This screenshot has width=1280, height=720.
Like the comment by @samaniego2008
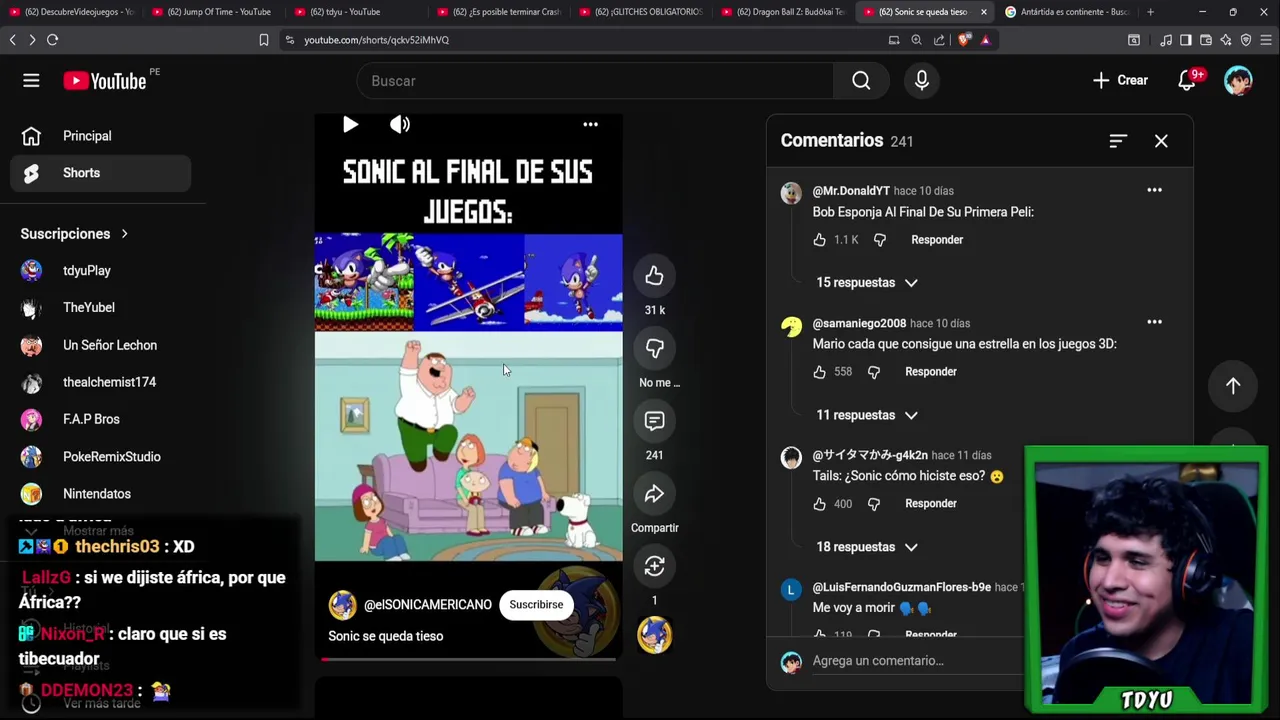(x=820, y=372)
